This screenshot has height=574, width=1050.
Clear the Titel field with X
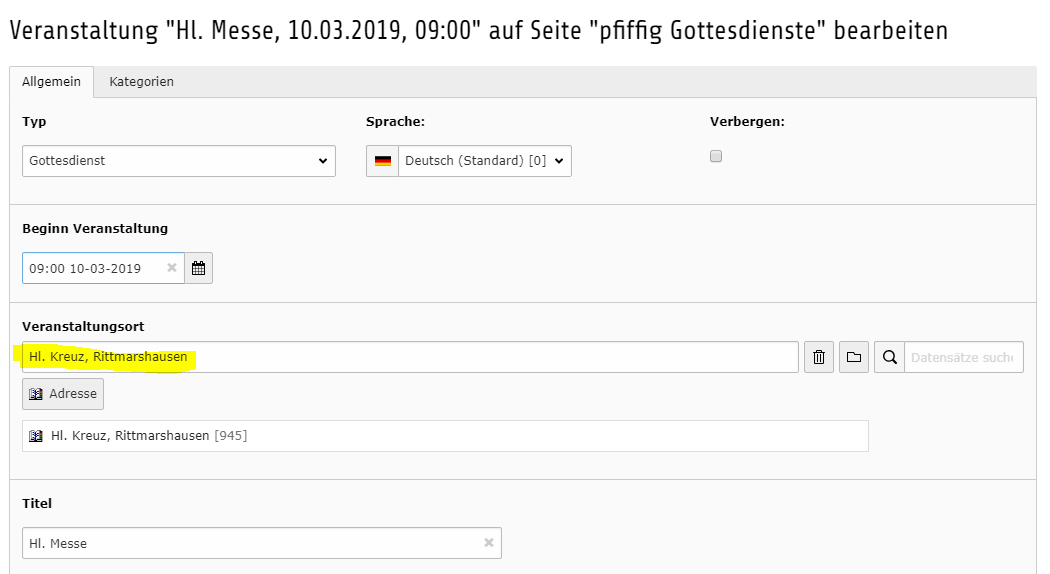click(489, 543)
